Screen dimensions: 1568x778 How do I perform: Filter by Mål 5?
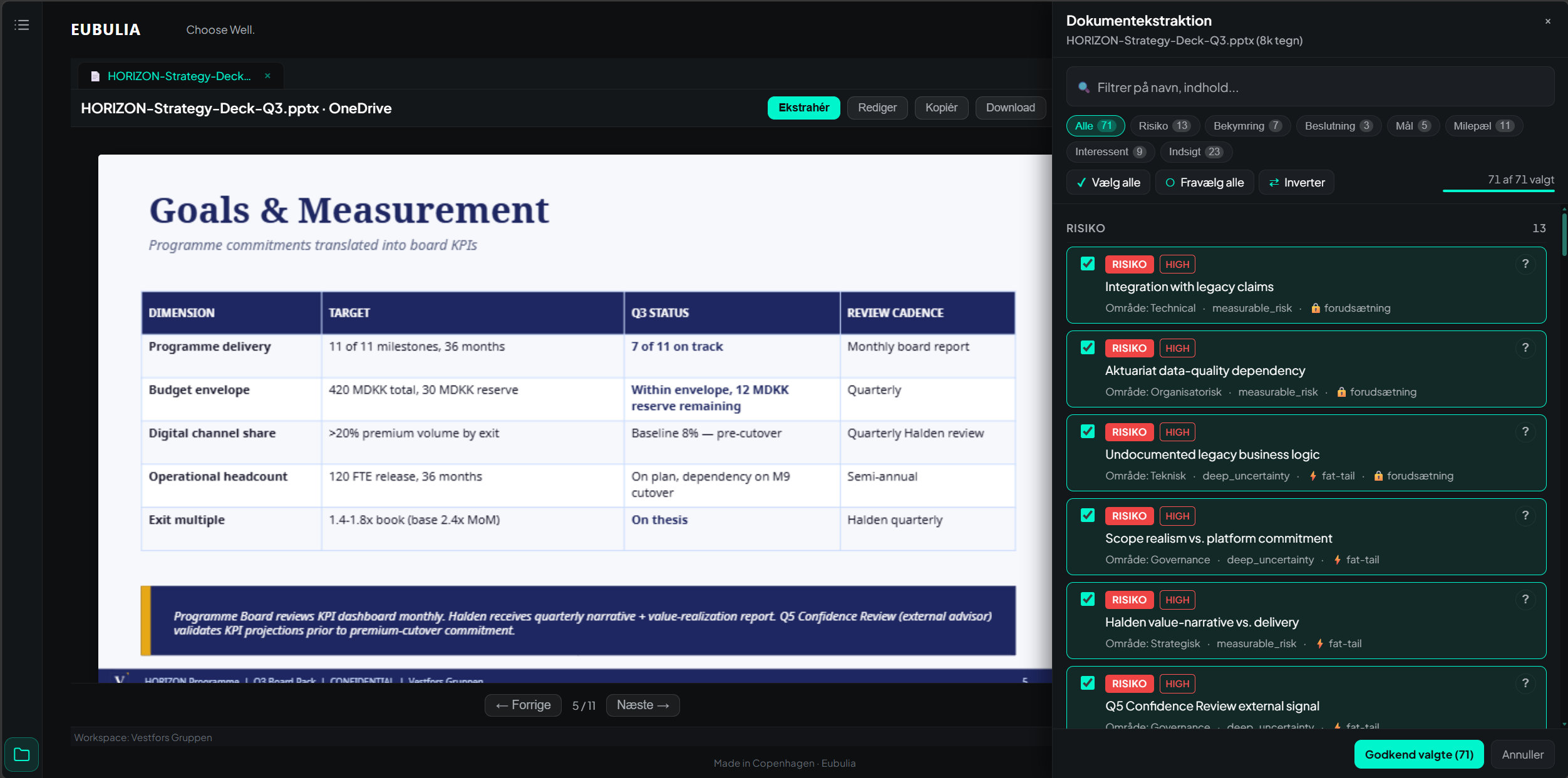point(1413,126)
